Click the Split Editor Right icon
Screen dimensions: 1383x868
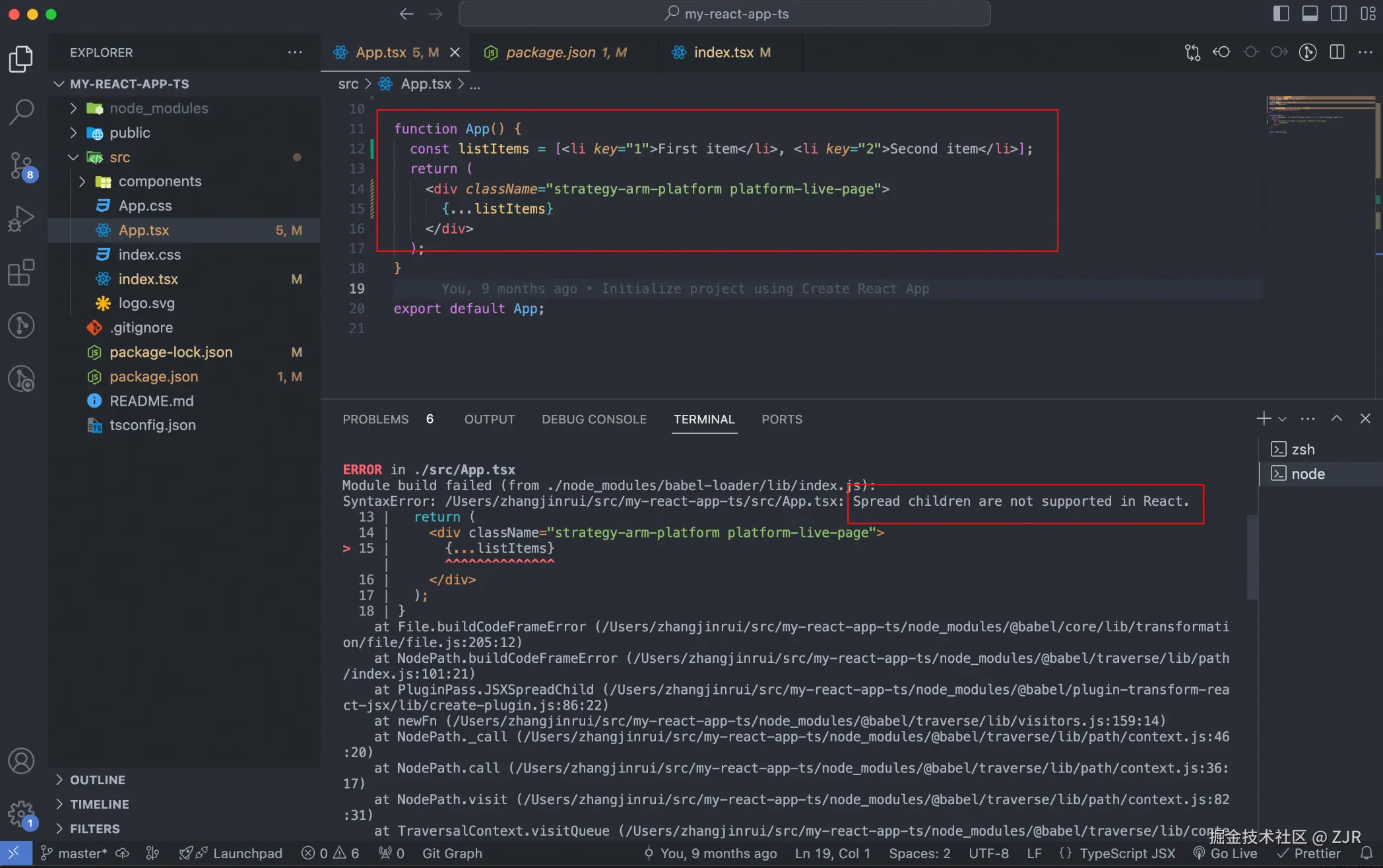click(x=1337, y=52)
